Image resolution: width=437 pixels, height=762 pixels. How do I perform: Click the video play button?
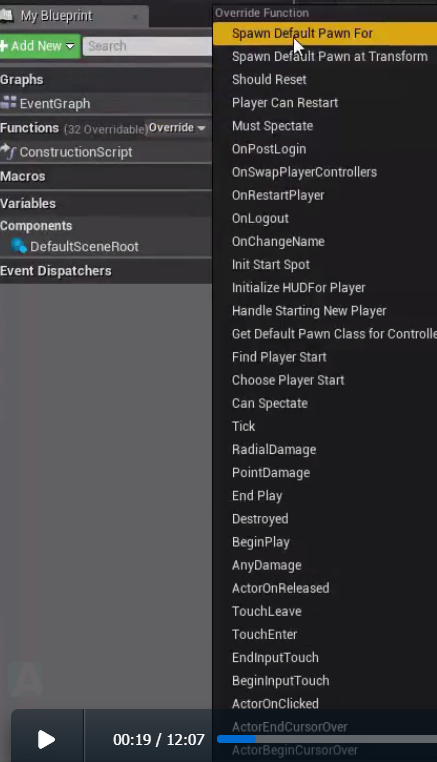(46, 739)
